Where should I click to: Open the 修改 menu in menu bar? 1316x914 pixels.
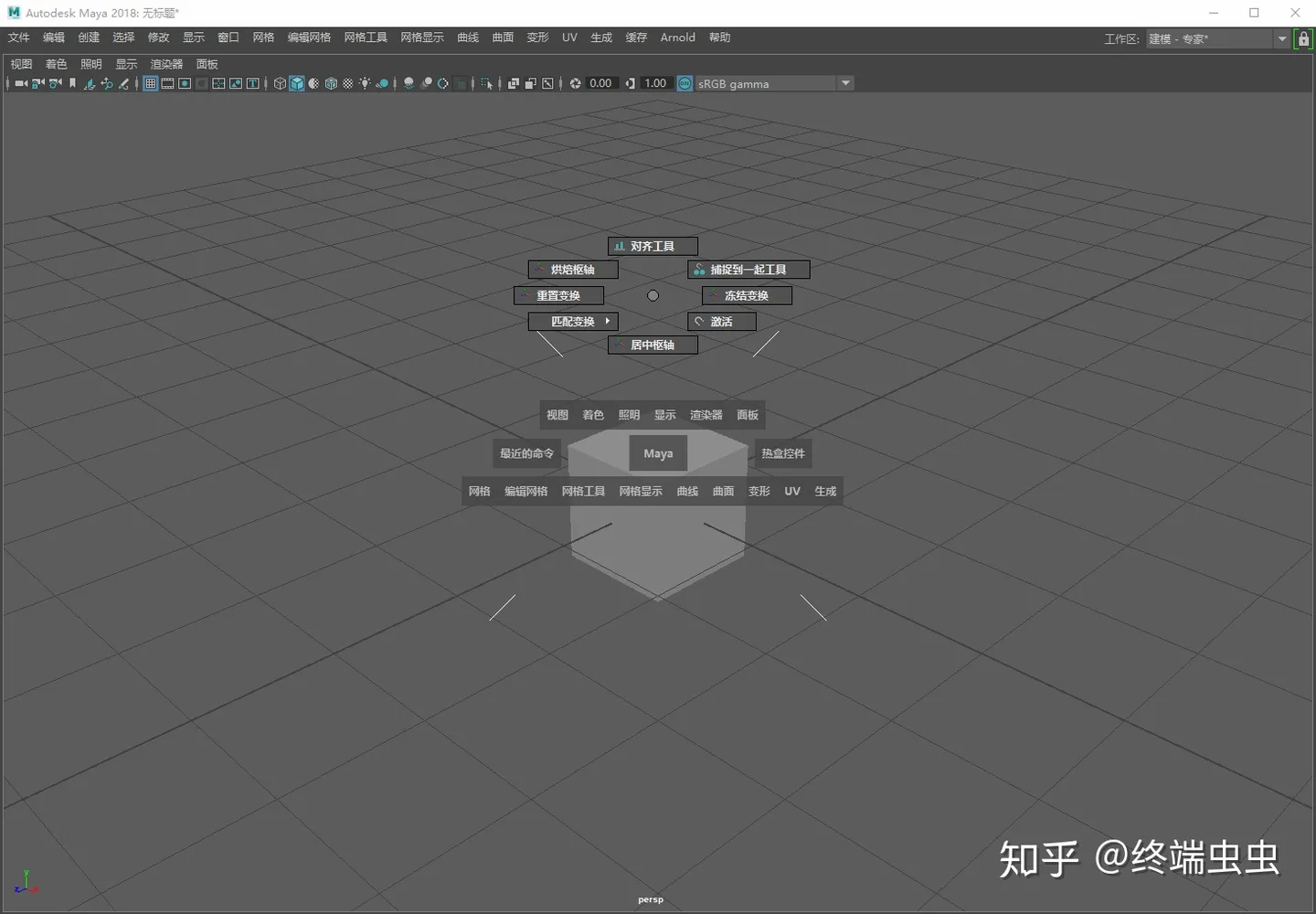pos(159,37)
